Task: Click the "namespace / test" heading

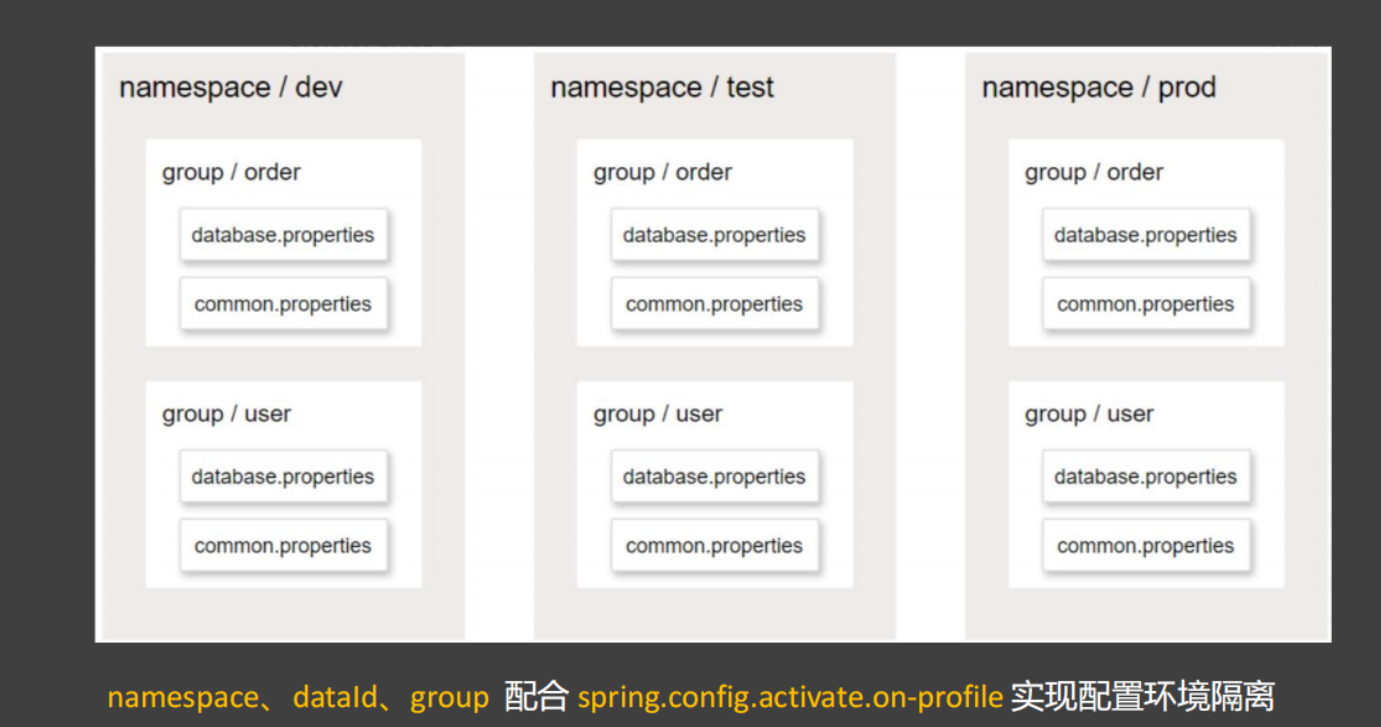Action: coord(662,88)
